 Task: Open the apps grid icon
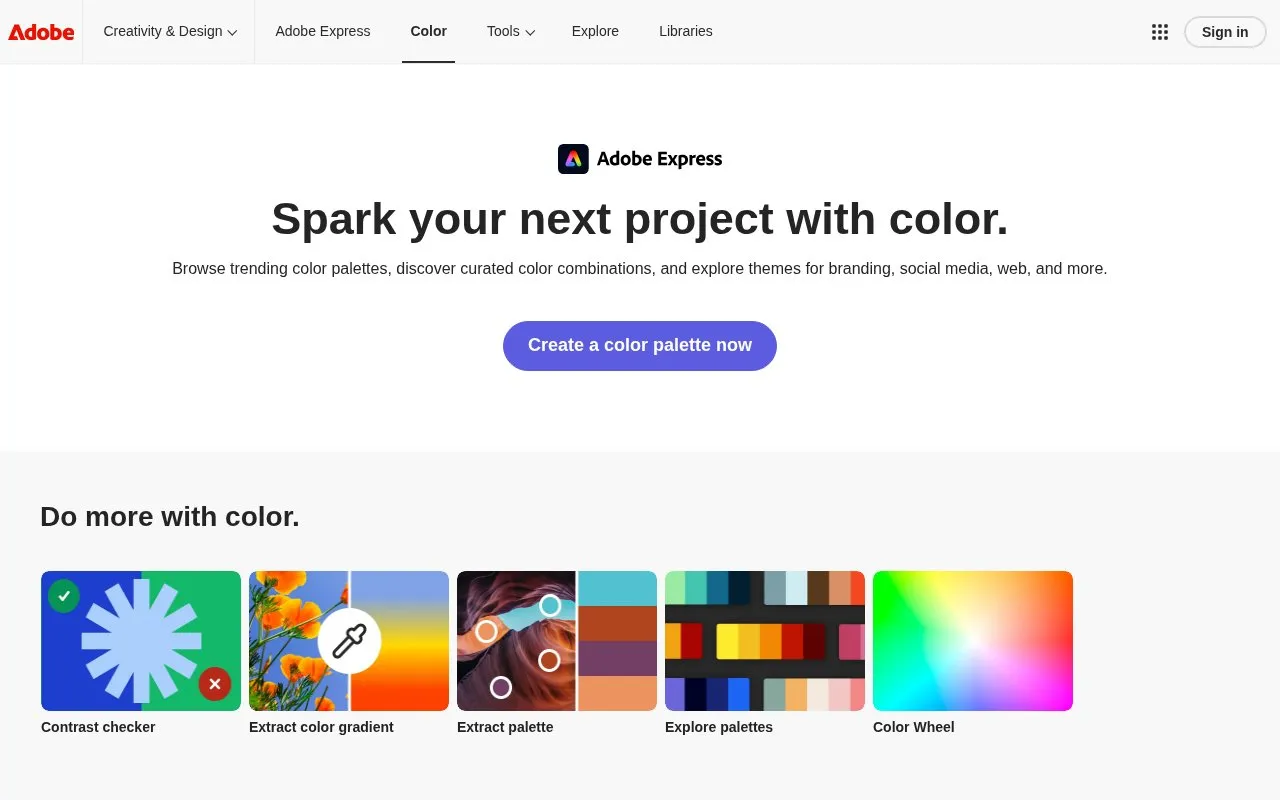(x=1160, y=32)
